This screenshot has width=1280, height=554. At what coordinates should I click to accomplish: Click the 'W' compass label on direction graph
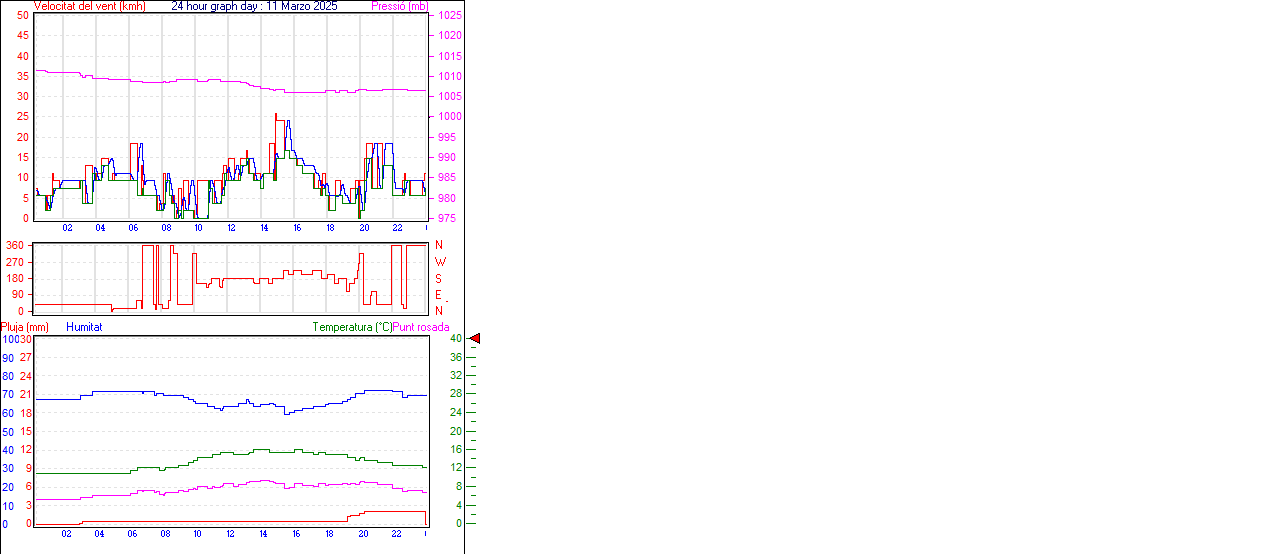(439, 262)
